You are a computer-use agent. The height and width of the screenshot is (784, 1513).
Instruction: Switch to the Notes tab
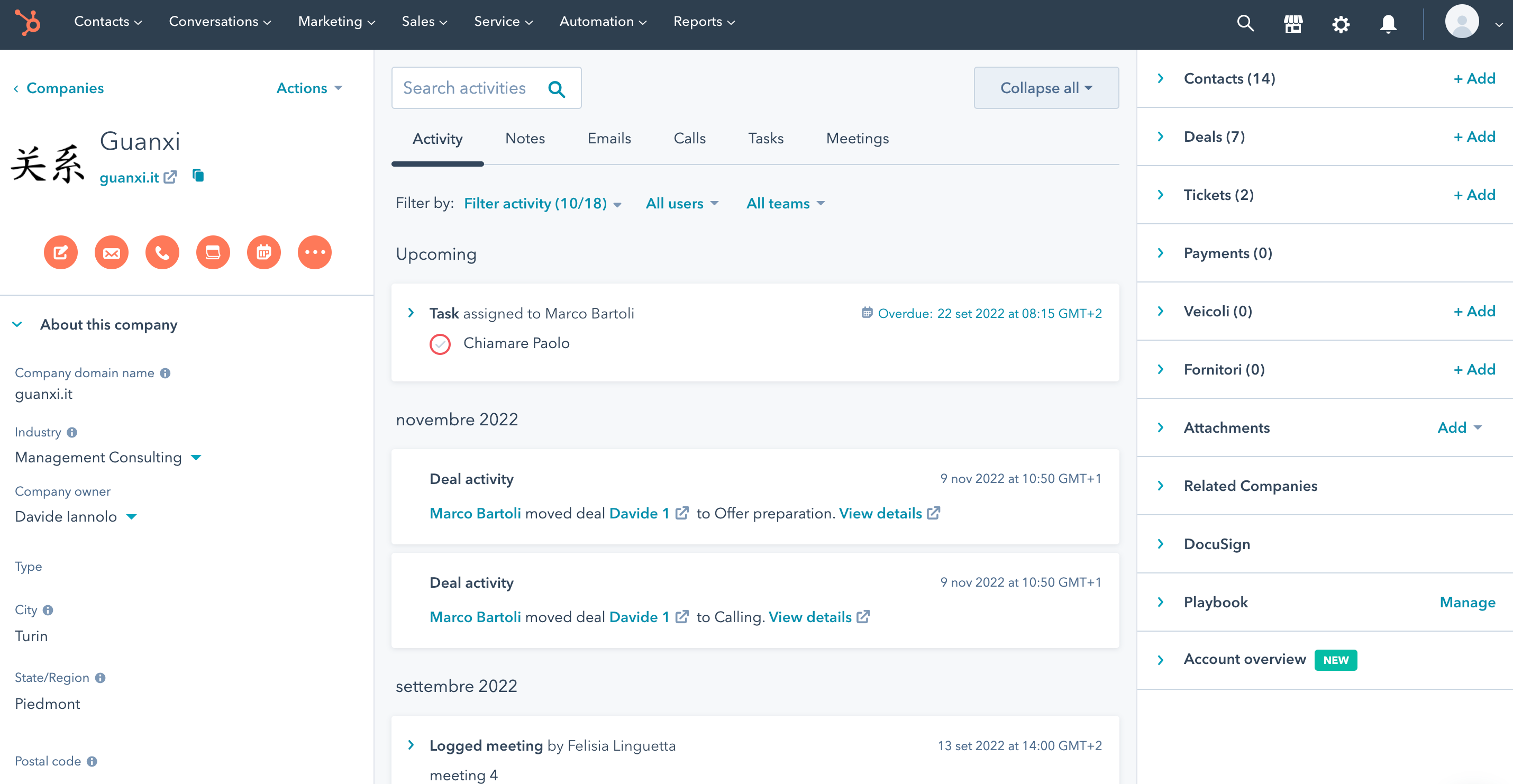525,139
